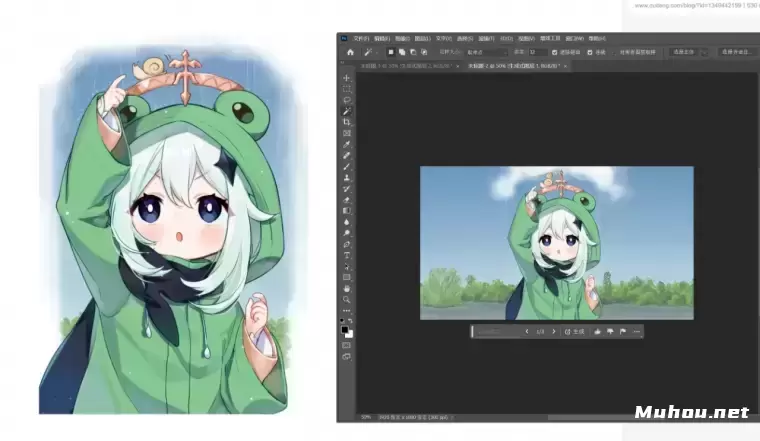Viewport: 760px width, 441px height.
Task: Close the active second document tab
Action: point(565,66)
